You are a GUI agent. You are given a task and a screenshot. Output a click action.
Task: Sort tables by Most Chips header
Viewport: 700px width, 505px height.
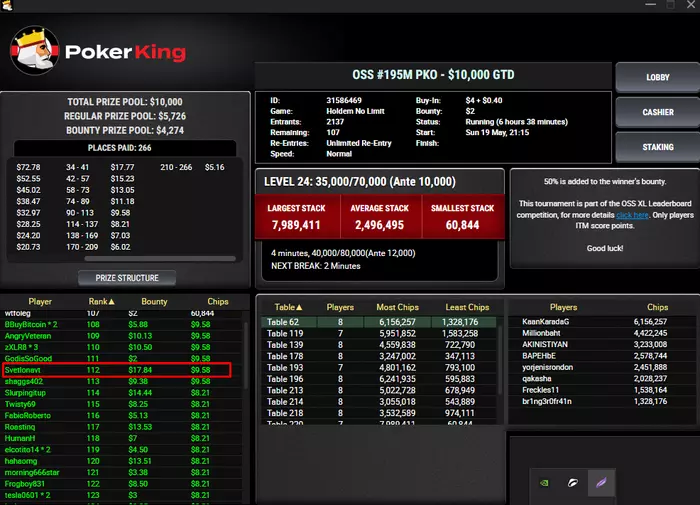[x=397, y=307]
